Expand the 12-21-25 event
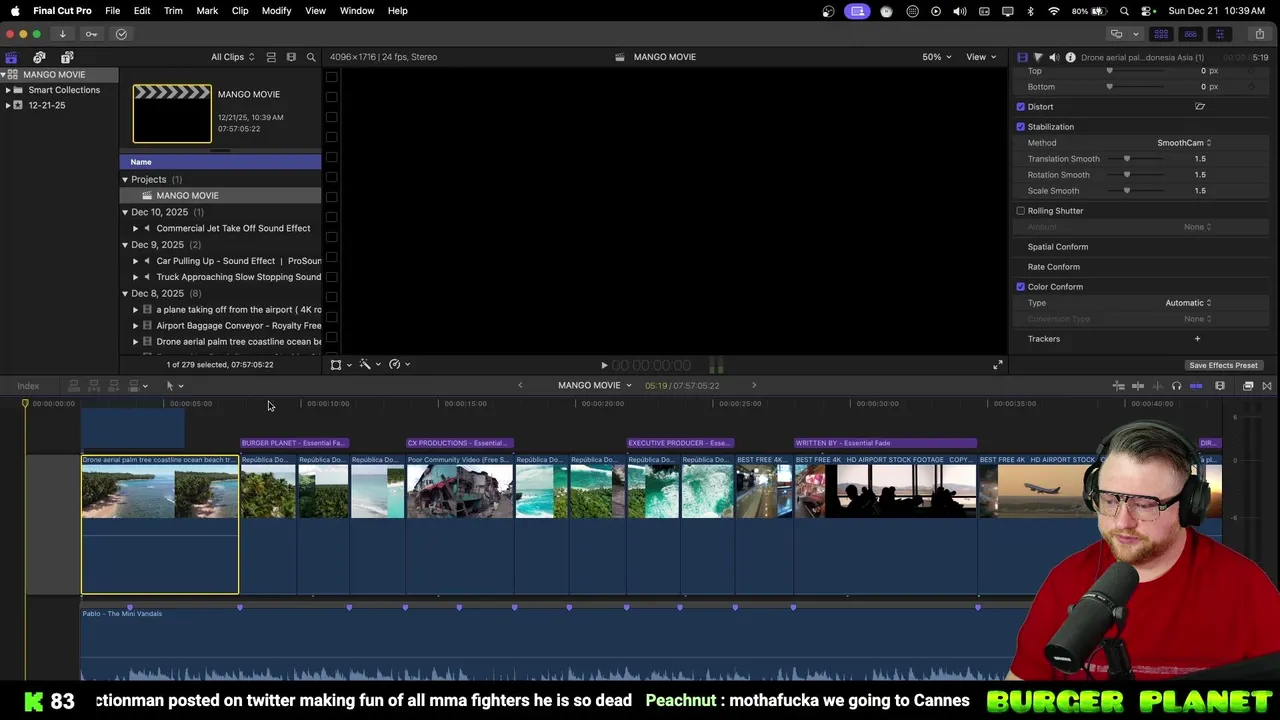 pos(8,105)
